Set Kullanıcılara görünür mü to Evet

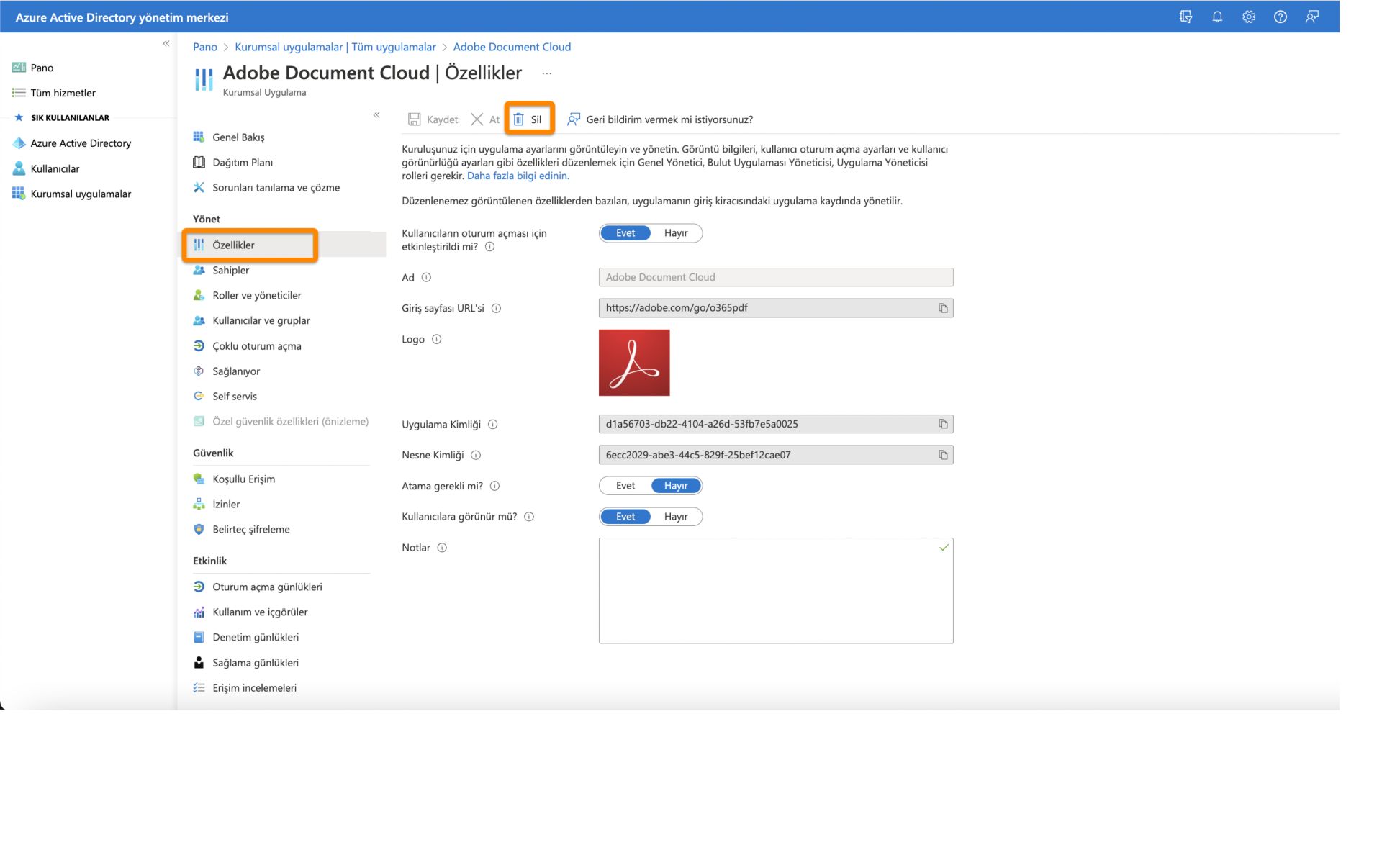625,517
